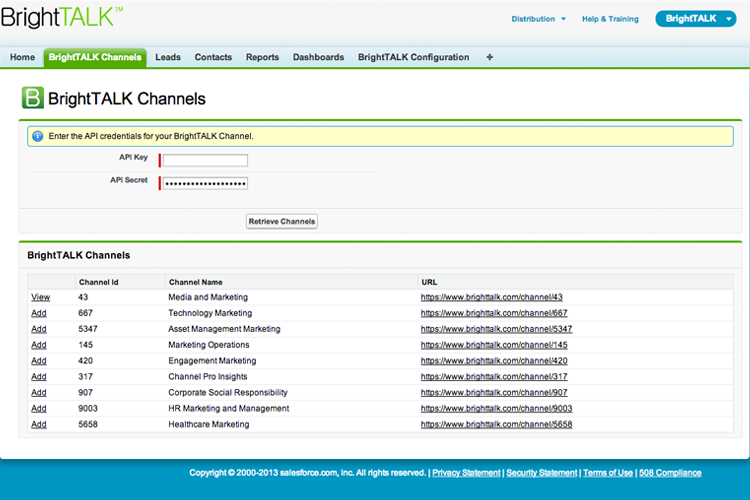Switch to the Leads tab
This screenshot has width=750, height=500.
[168, 58]
